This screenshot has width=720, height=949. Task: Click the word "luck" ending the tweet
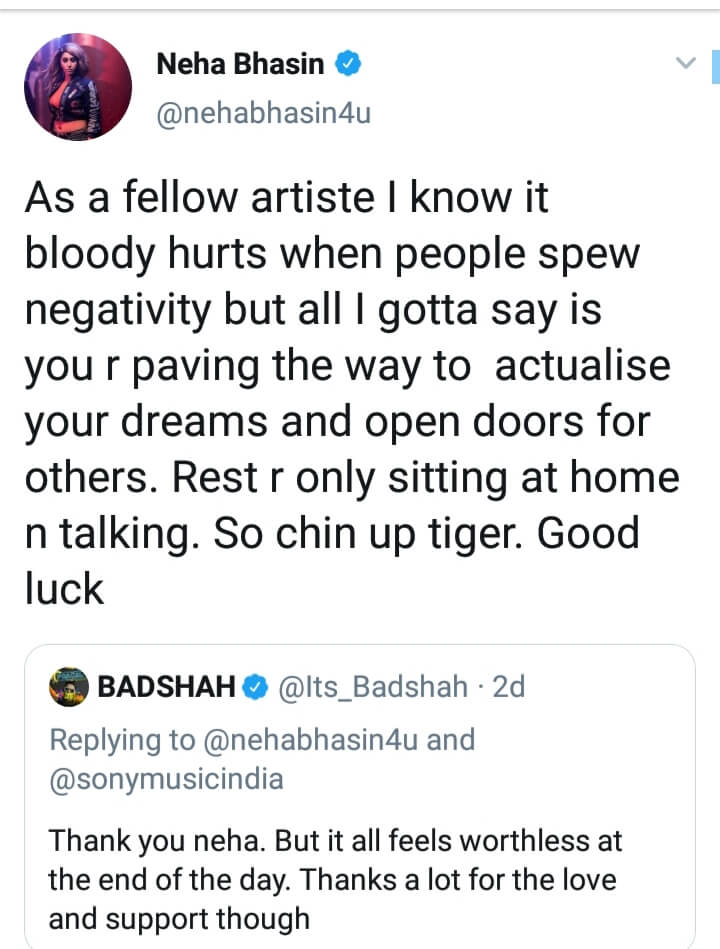point(65,590)
